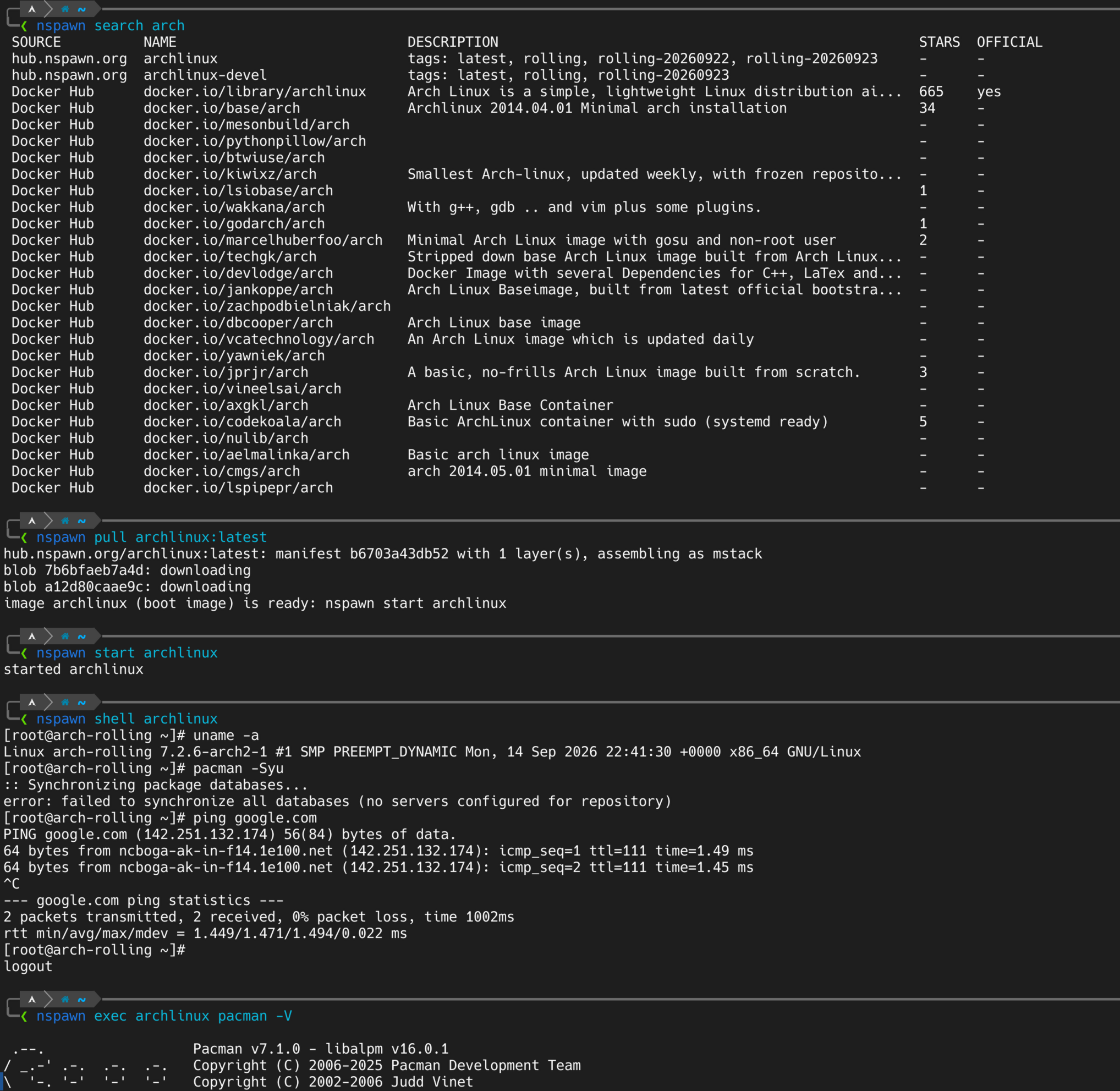Select 'docker.io/nulib/arch' image name
This screenshot has height=1091, width=1120.
tap(226, 438)
